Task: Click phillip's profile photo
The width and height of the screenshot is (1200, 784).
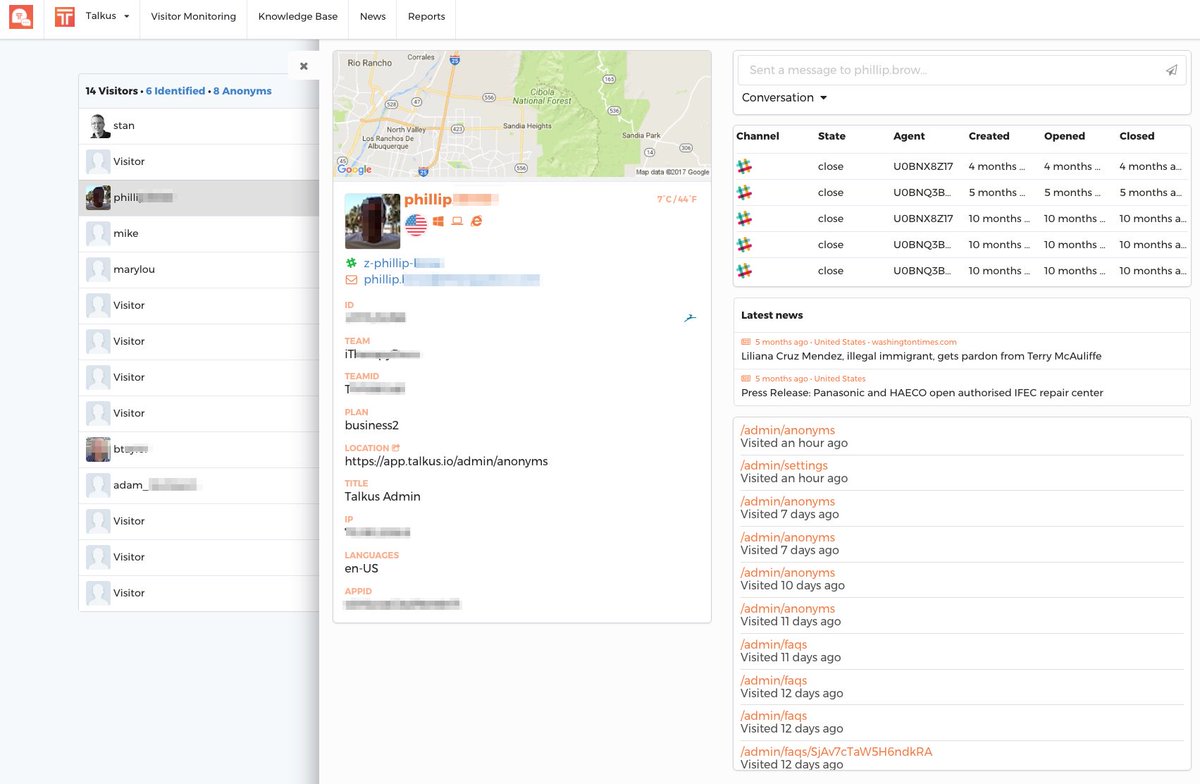Action: 372,221
